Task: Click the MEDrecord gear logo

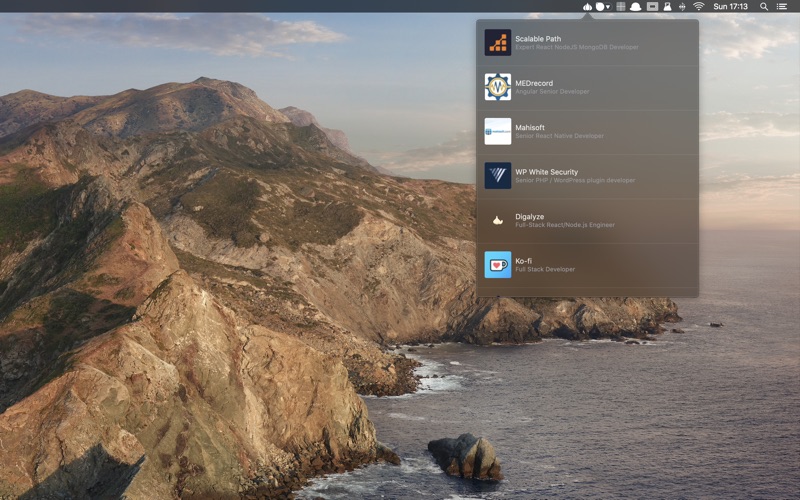Action: (497, 87)
